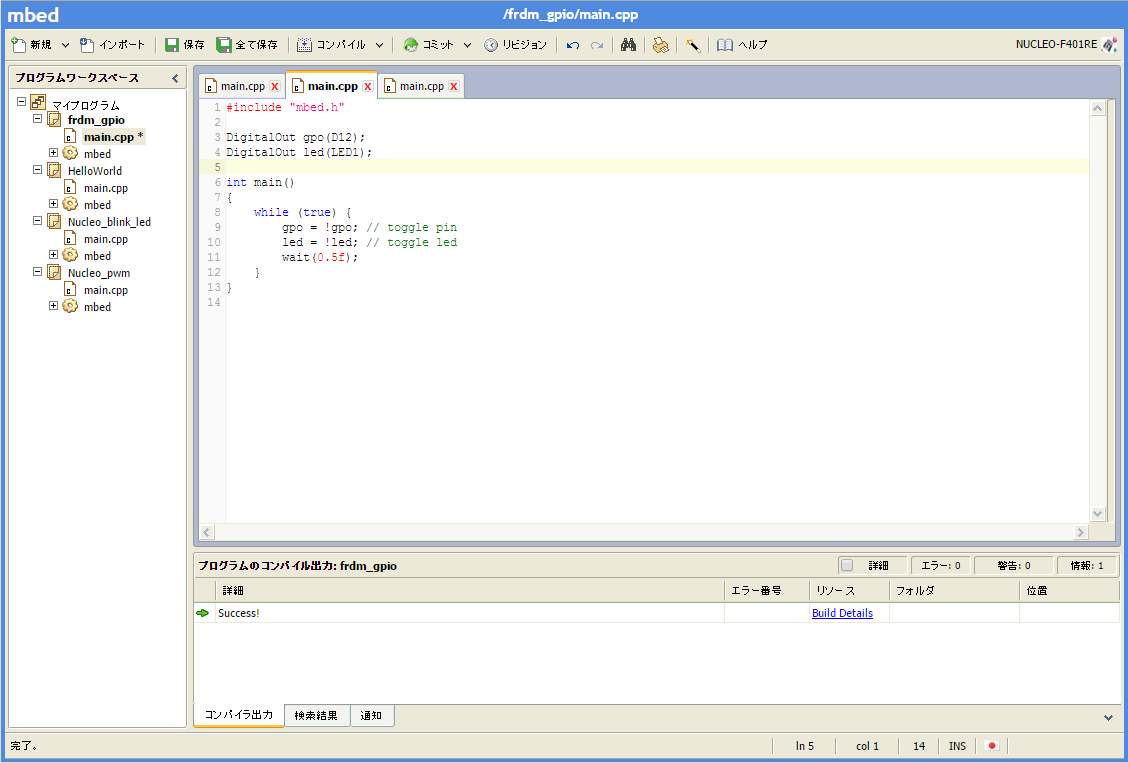Select the NUCLEO-F401RE target platform
This screenshot has height=763, width=1128.
(1067, 45)
